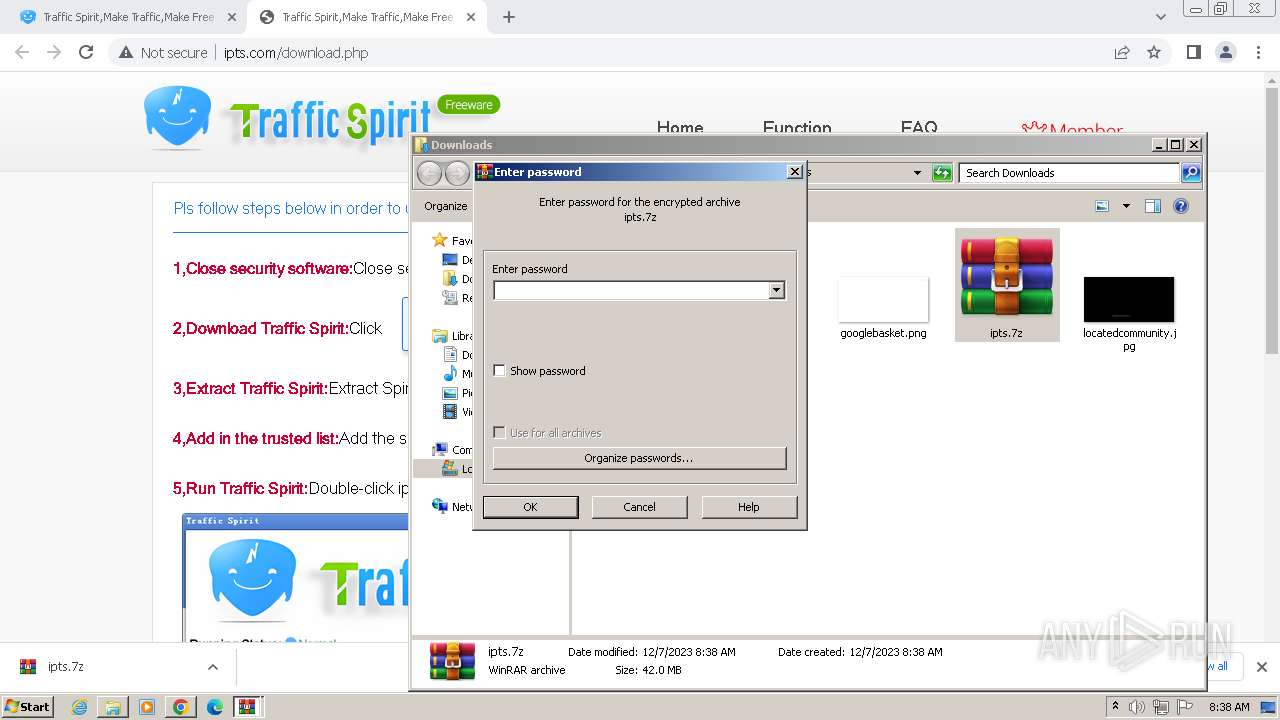Change view with the views icon
The width and height of the screenshot is (1280, 720).
1102,206
